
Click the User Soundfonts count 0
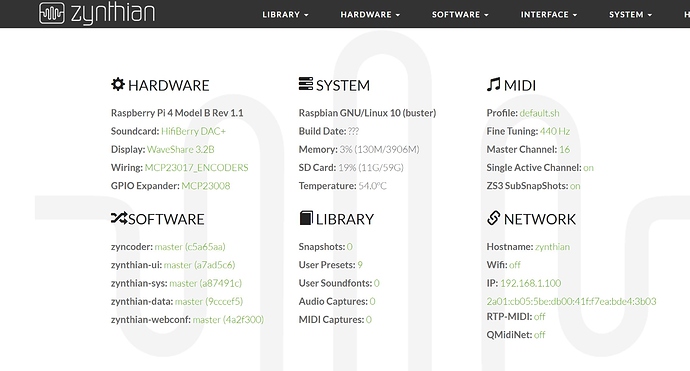click(x=377, y=283)
